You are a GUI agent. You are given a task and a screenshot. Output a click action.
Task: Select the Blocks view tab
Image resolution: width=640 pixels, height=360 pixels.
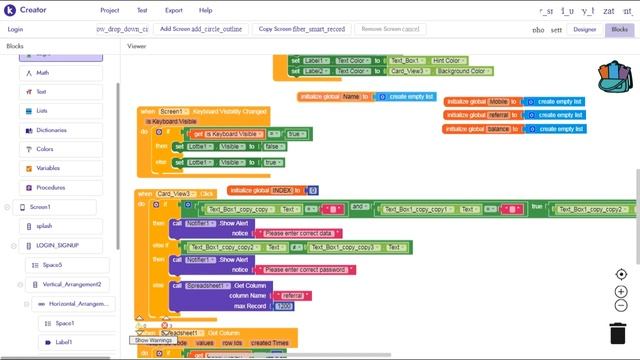(x=619, y=30)
